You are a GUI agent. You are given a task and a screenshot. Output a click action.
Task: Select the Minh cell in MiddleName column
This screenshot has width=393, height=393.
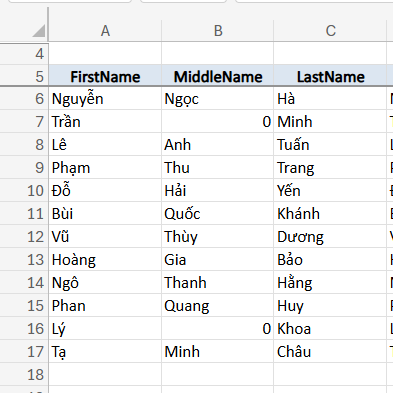(218, 352)
